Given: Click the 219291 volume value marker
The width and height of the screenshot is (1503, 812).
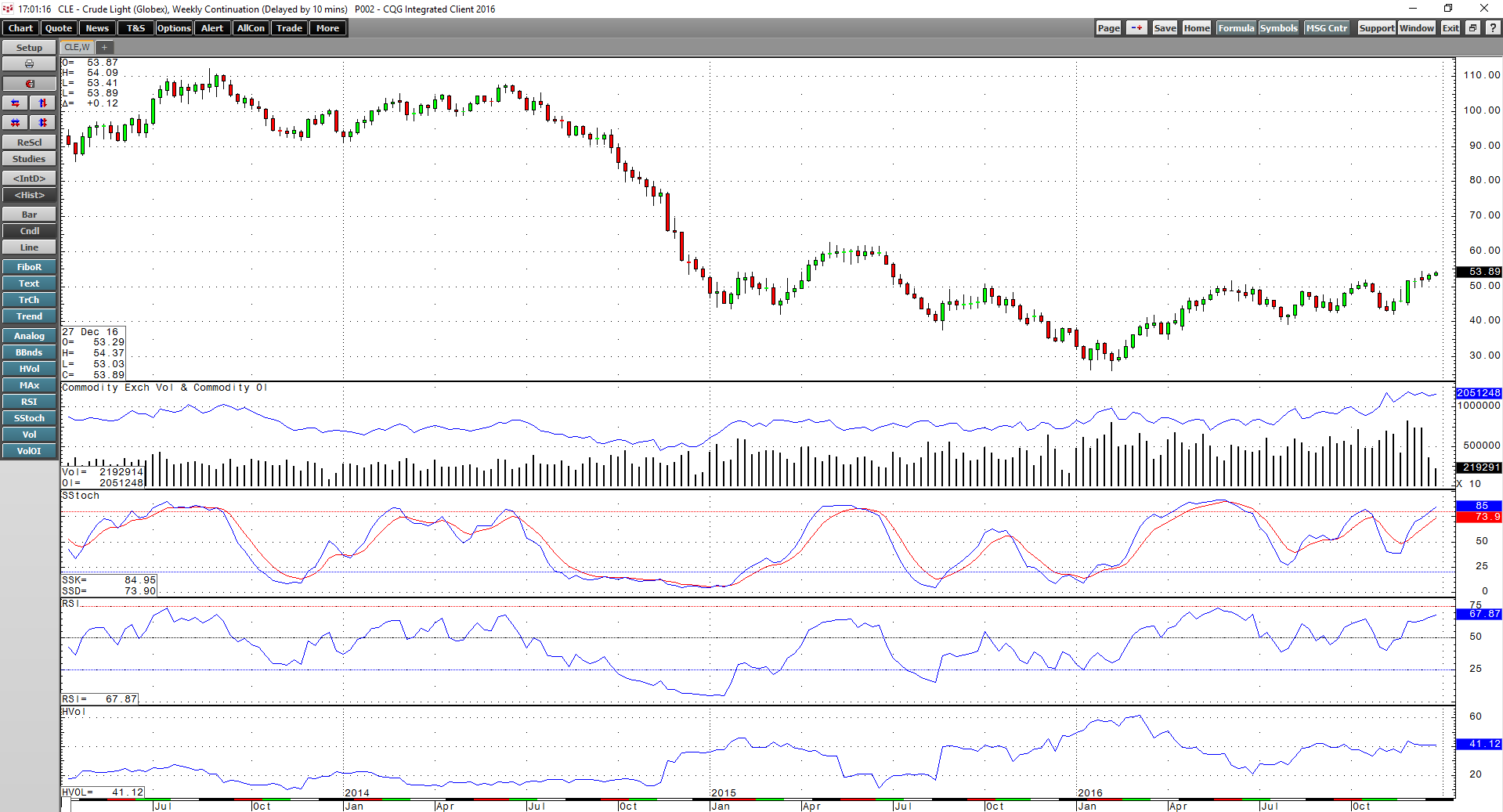Looking at the screenshot, I should point(1479,467).
